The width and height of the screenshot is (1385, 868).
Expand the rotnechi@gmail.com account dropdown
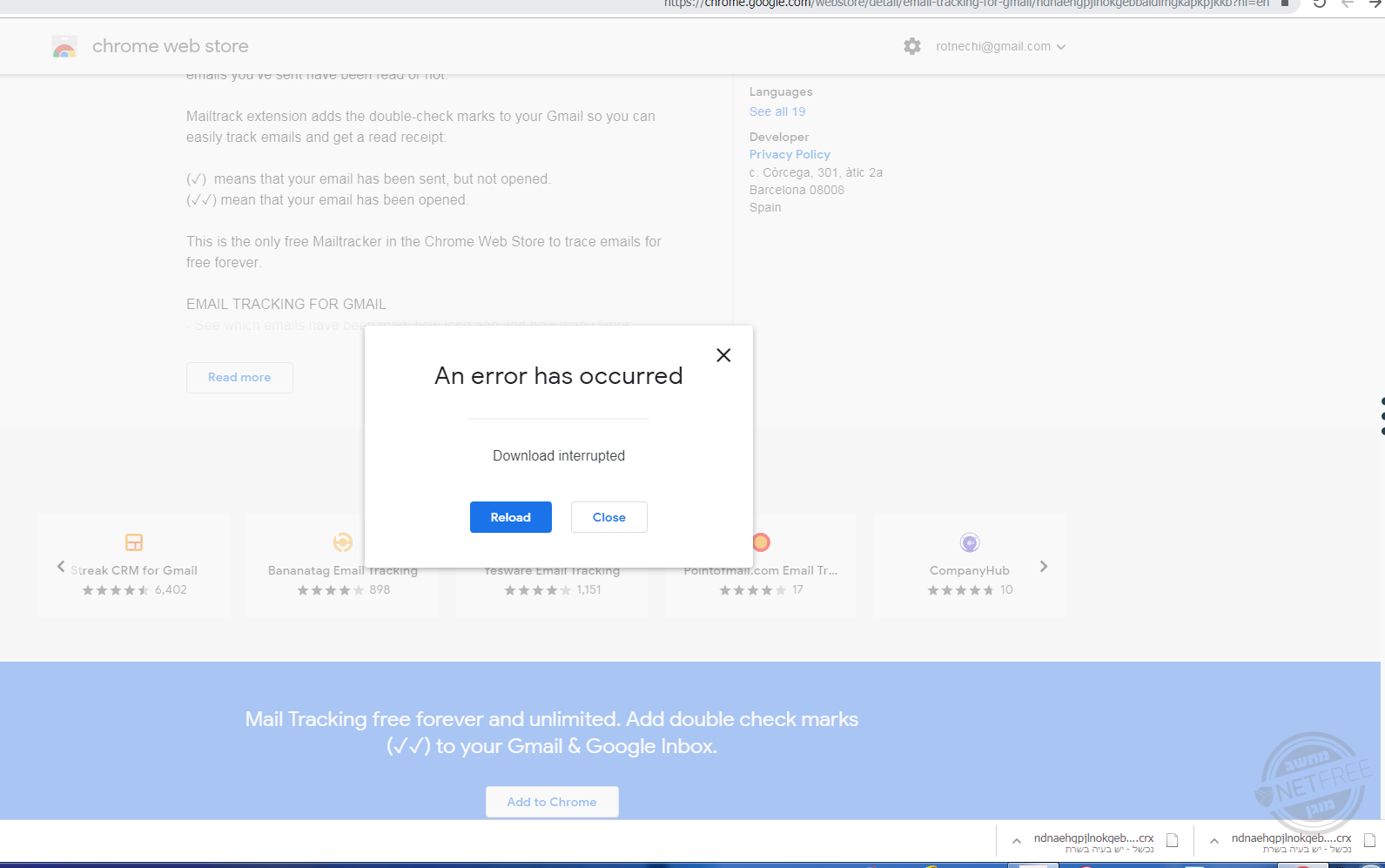pyautogui.click(x=1001, y=46)
